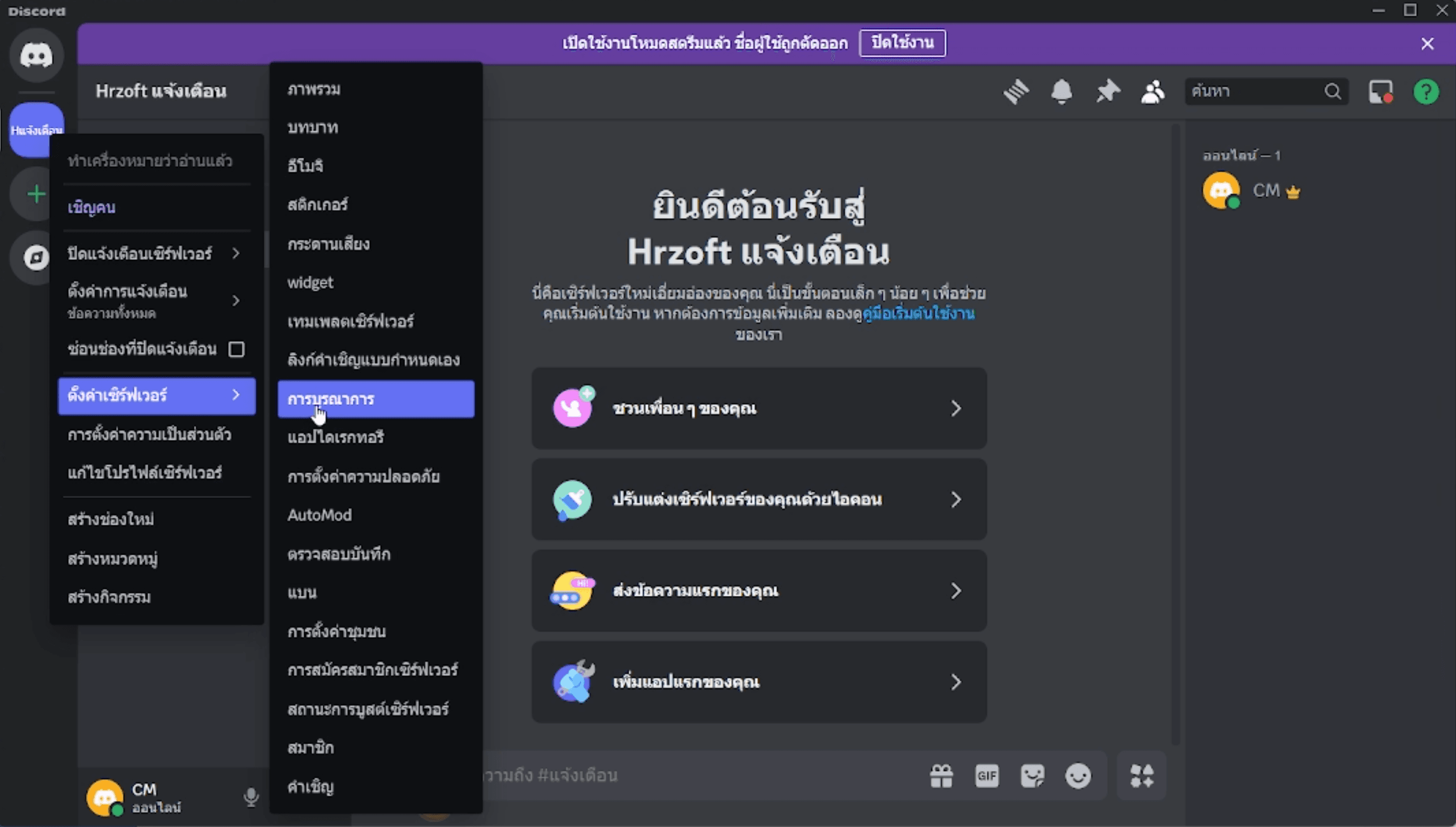Image resolution: width=1456 pixels, height=827 pixels.
Task: Open the threads browser icon
Action: coord(1016,92)
